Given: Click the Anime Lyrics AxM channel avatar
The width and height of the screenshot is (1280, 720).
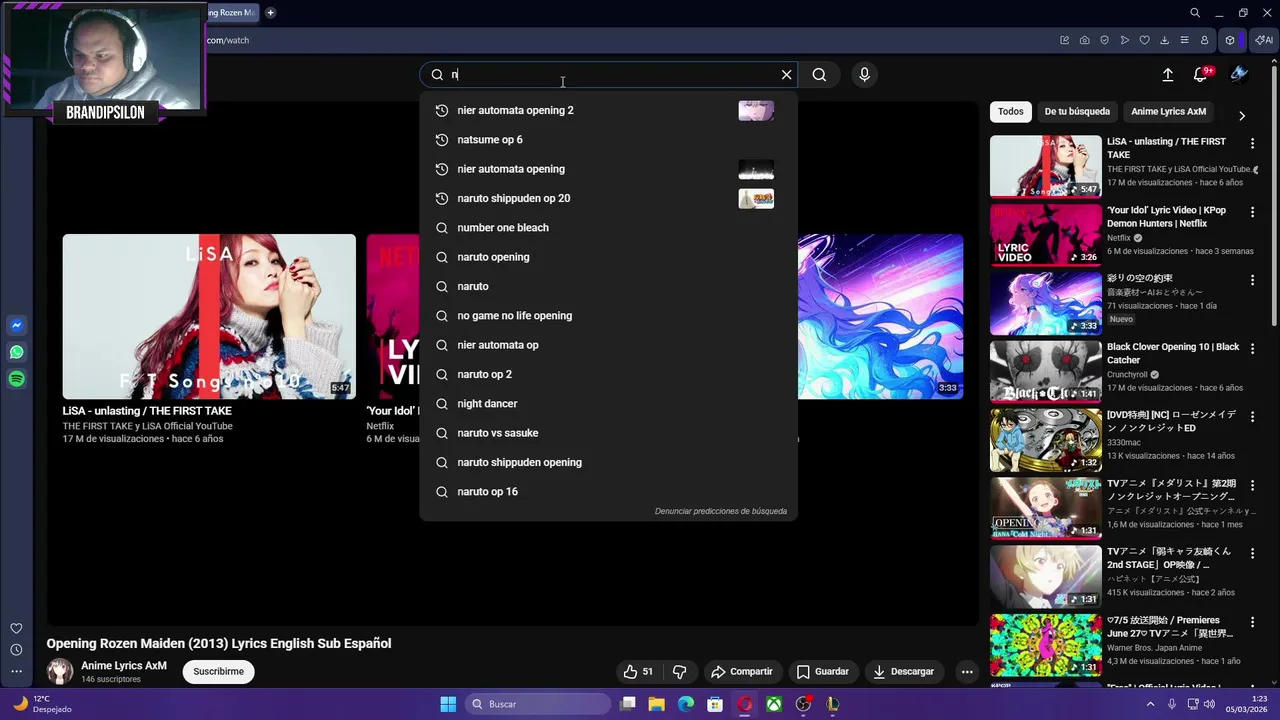Looking at the screenshot, I should (60, 672).
